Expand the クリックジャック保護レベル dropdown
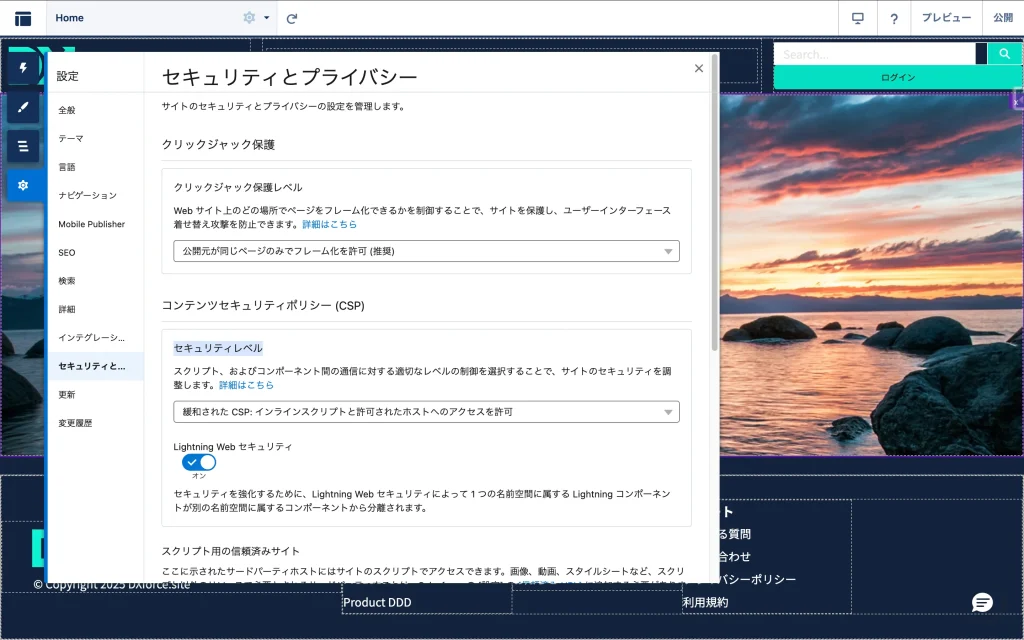This screenshot has width=1024, height=640. [426, 251]
